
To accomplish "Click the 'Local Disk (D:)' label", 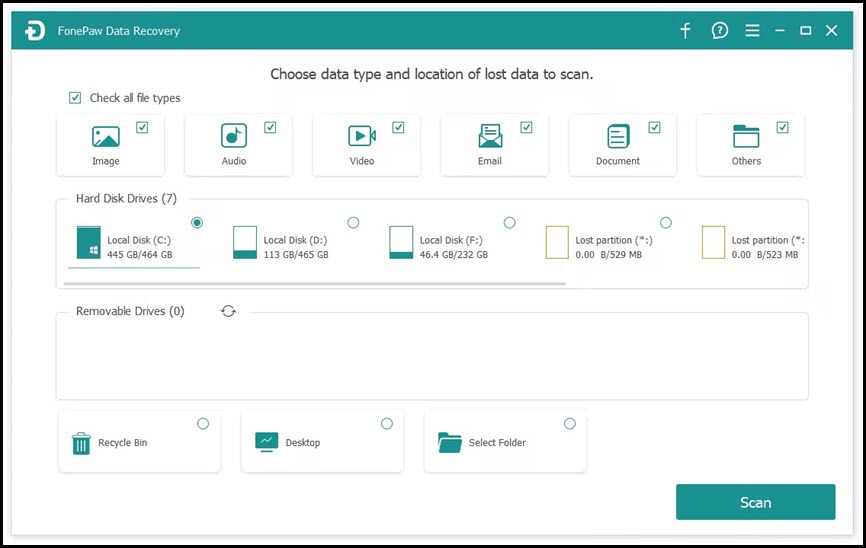I will 295,240.
